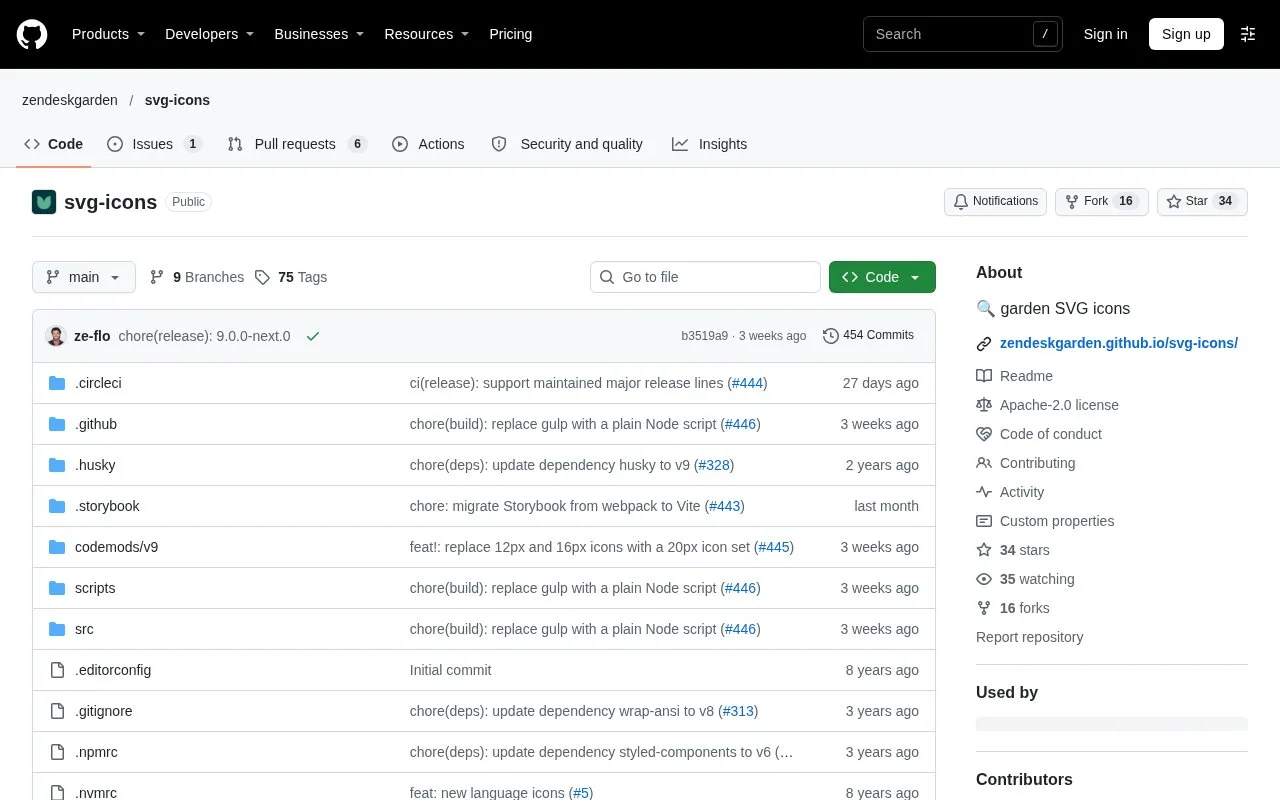Click the svg-icons repository avatar

[x=44, y=202]
